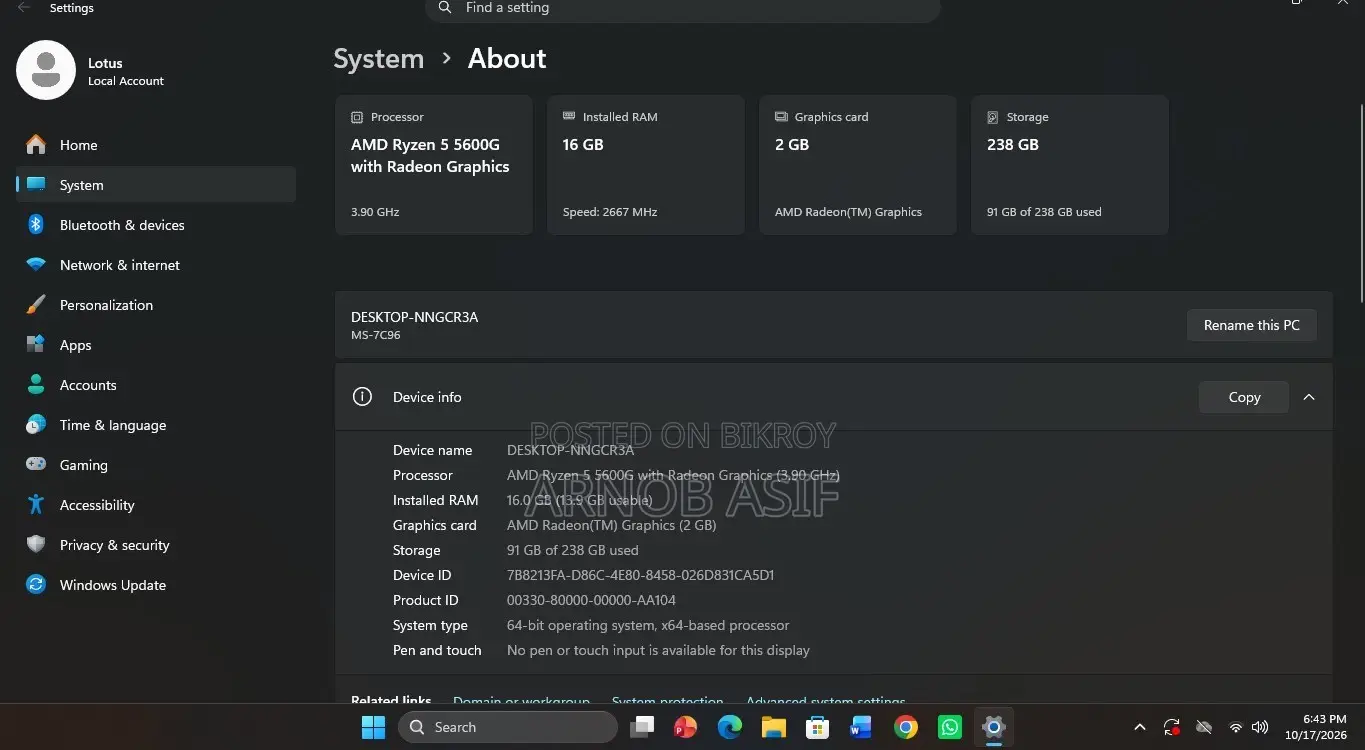This screenshot has height=750, width=1365.
Task: Show hidden icons in system tray
Action: [x=1140, y=727]
